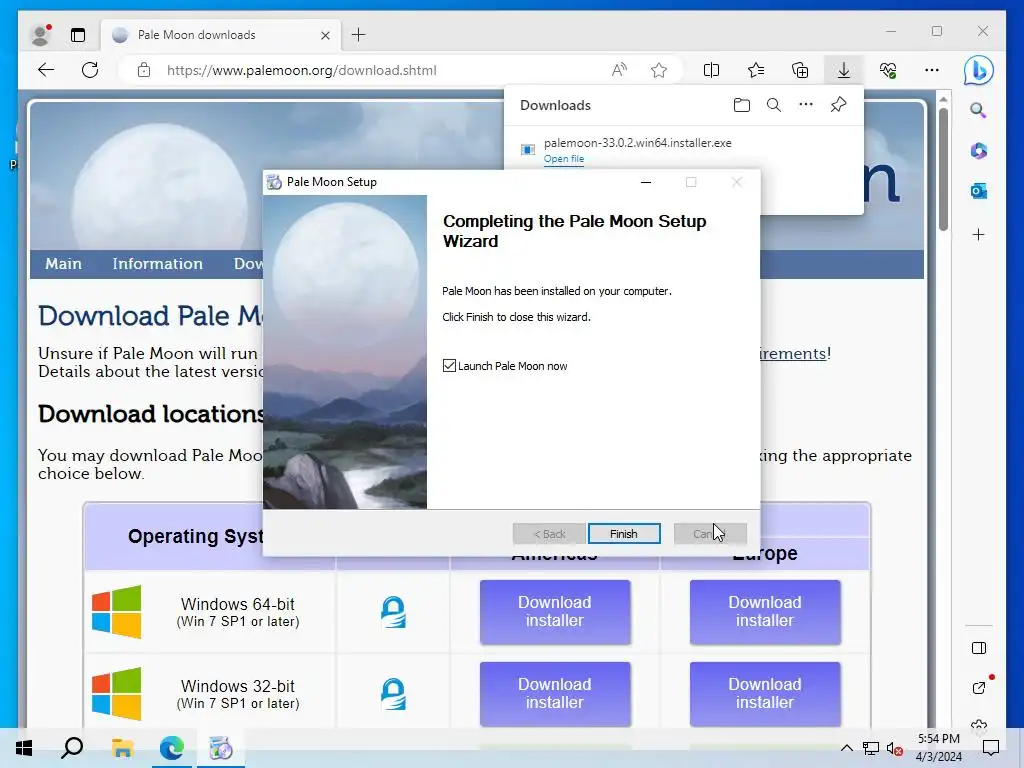Open the volume icon in system tray
This screenshot has width=1024, height=768.
tap(895, 748)
